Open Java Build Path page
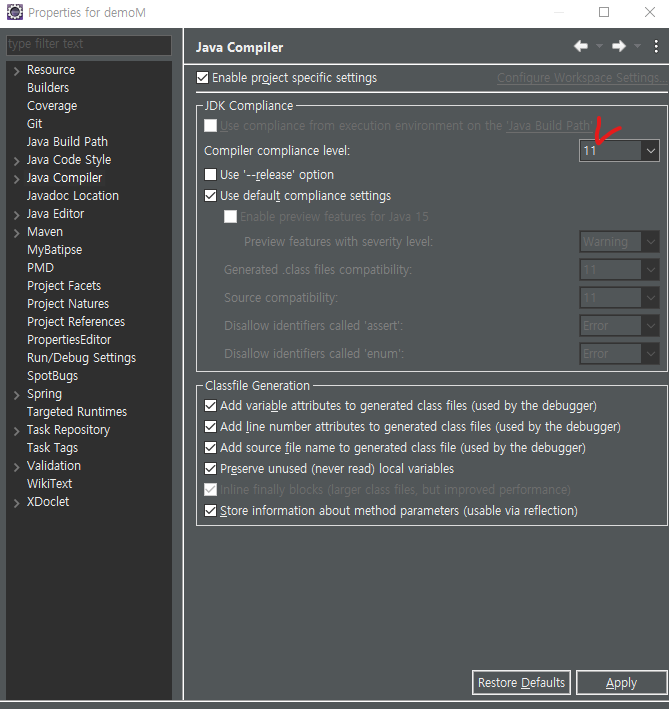This screenshot has width=669, height=709. [67, 142]
